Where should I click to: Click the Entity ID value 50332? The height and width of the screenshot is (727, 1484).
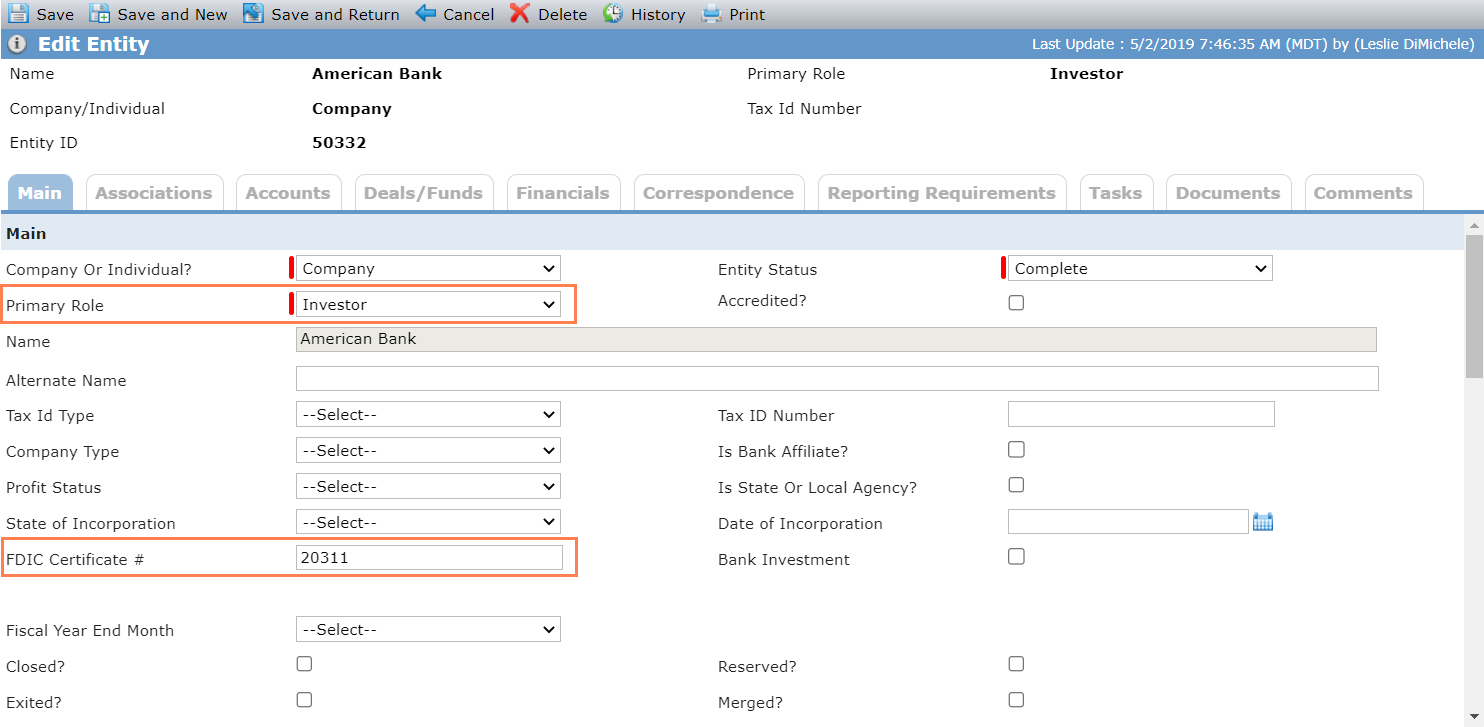pos(339,143)
